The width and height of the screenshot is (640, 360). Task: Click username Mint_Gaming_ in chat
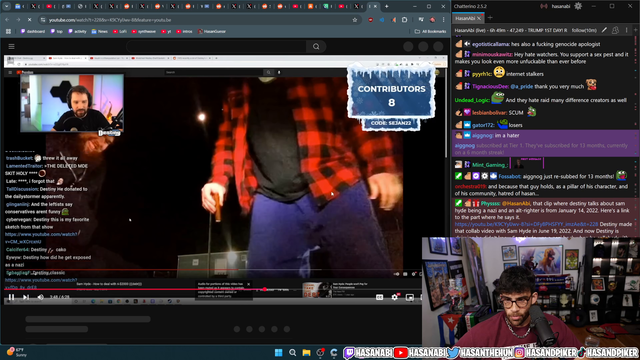pos(490,165)
